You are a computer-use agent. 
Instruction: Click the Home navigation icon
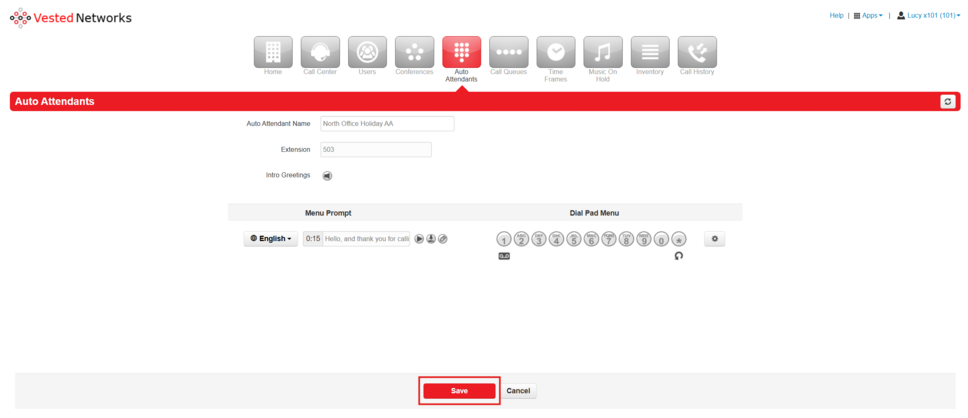point(273,53)
